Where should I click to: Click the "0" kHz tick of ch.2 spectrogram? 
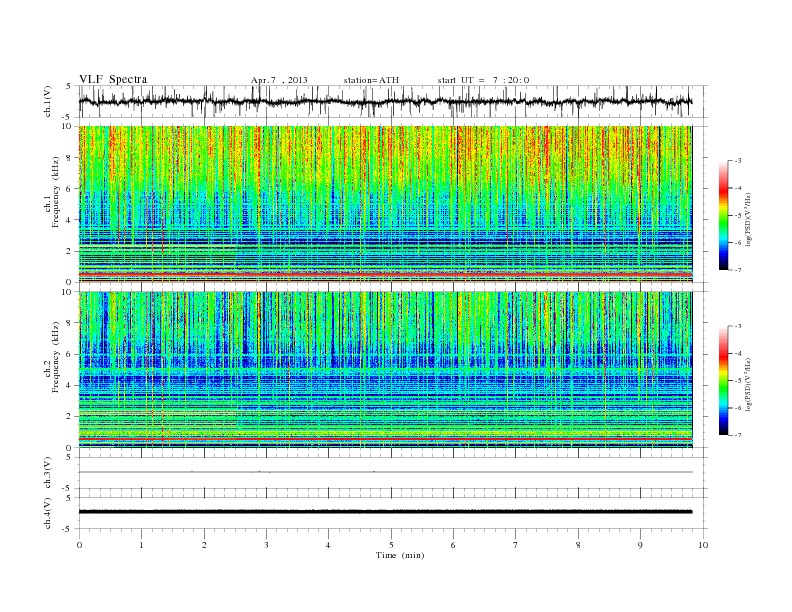71,448
